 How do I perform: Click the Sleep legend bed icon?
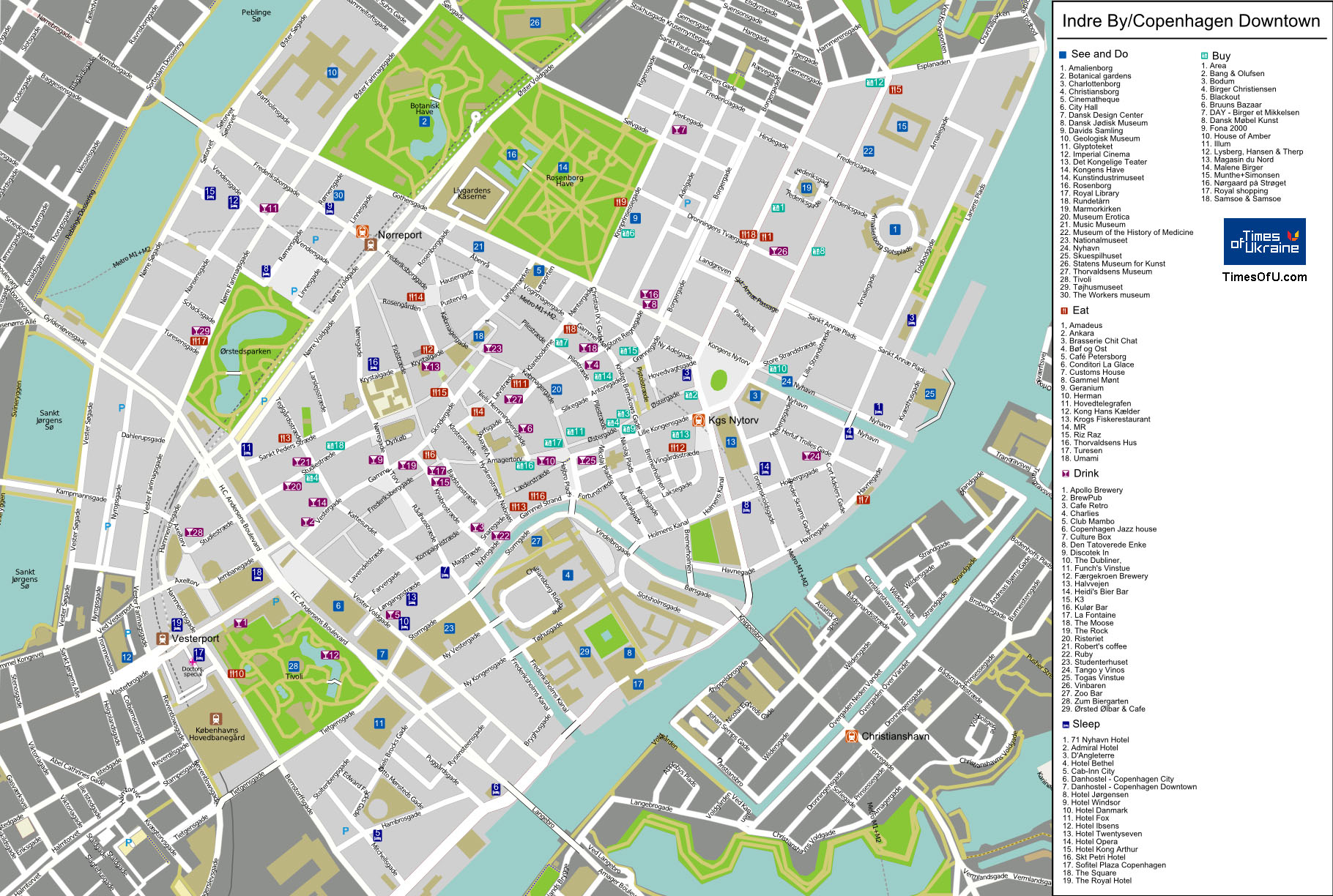coord(1066,724)
